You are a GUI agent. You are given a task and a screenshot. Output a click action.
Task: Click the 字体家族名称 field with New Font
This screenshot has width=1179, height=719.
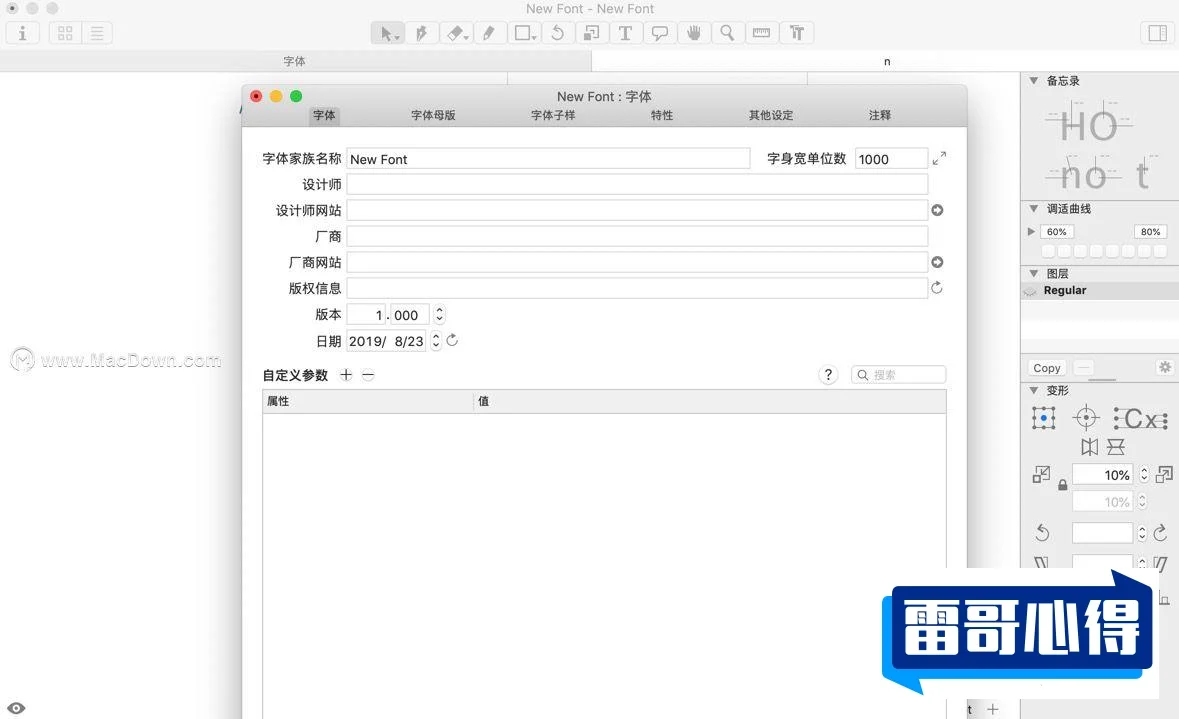[548, 159]
